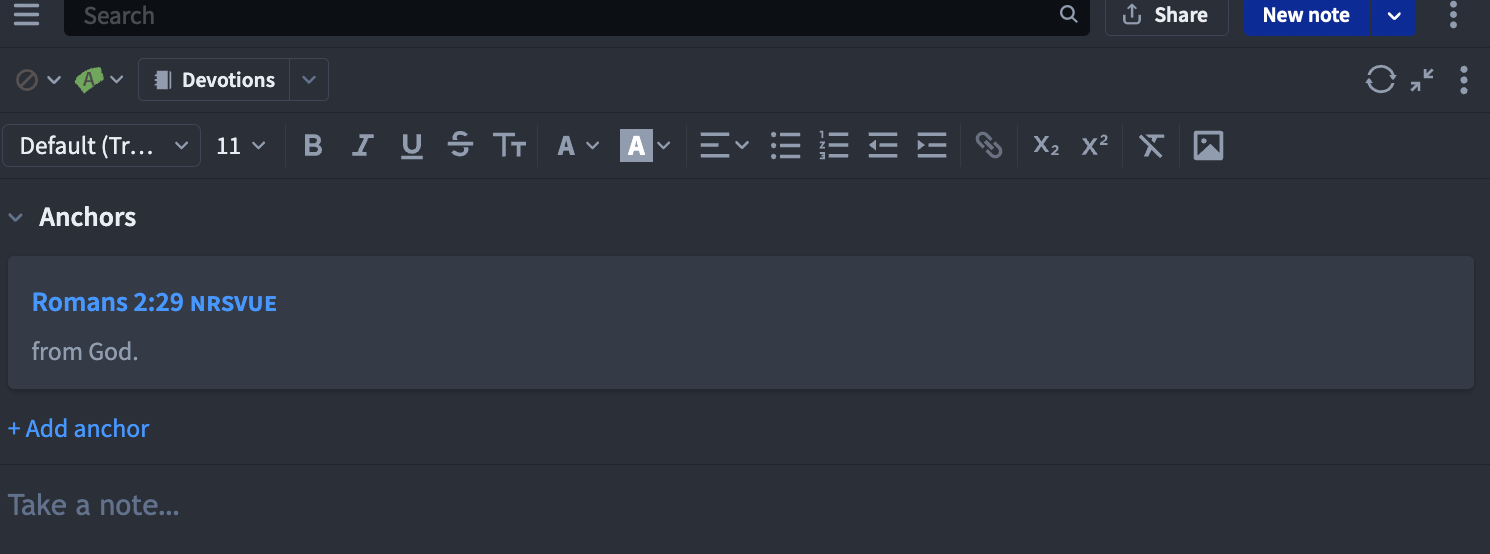
Task: Insert a hyperlink with the link icon
Action: [989, 146]
